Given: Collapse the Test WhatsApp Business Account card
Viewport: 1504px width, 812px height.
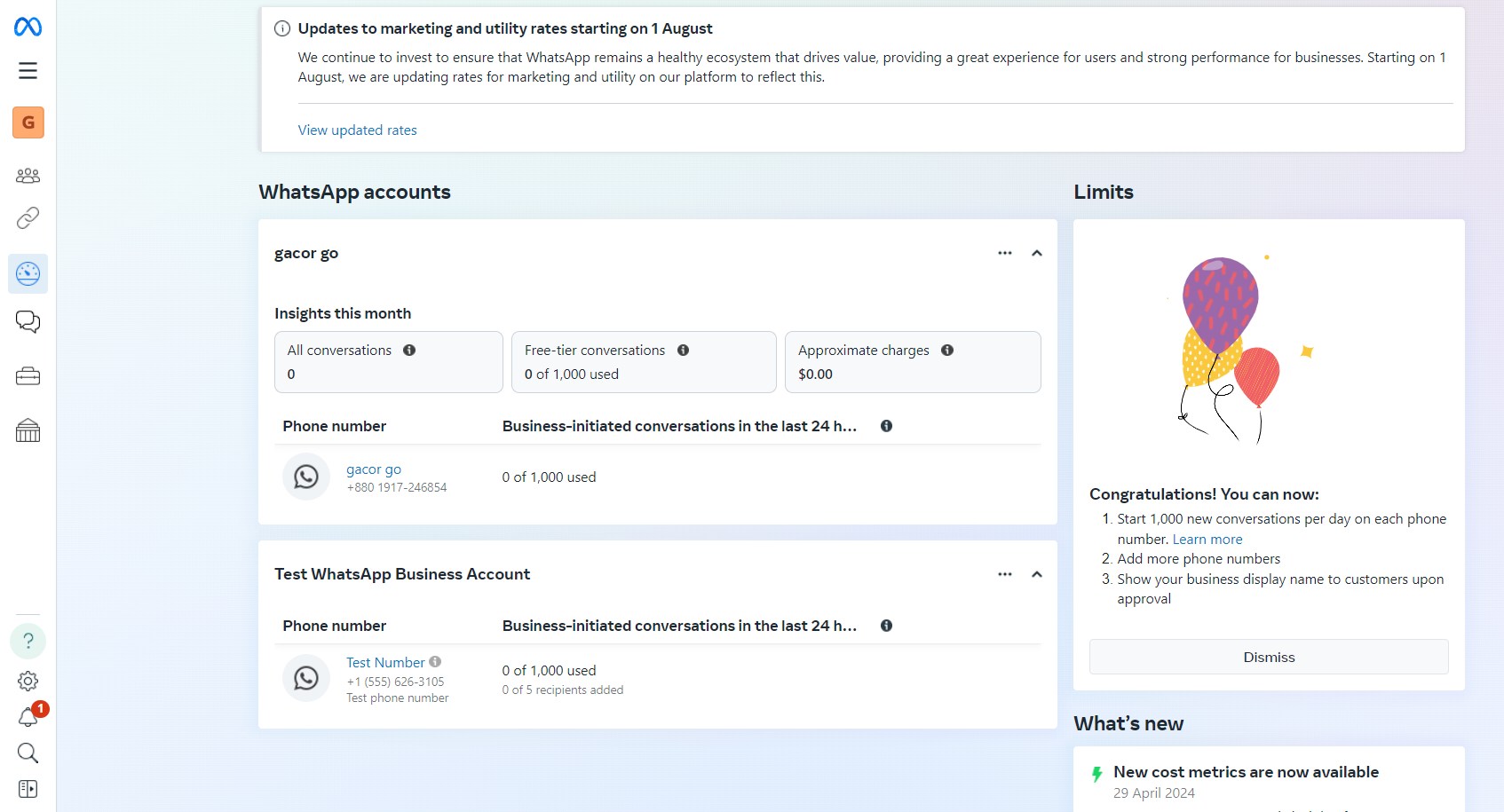Looking at the screenshot, I should [1036, 574].
